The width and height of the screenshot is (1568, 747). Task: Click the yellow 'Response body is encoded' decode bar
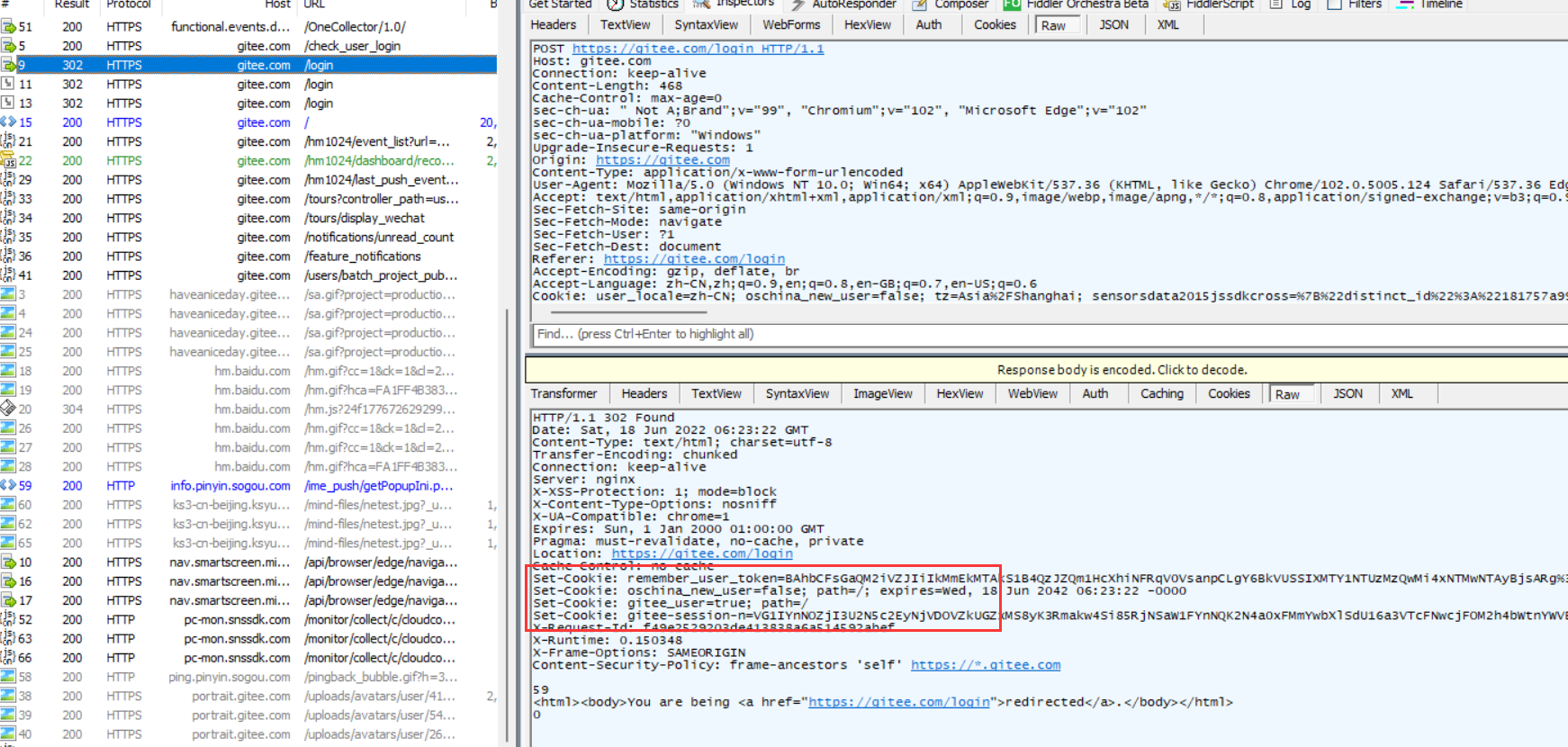[1046, 370]
